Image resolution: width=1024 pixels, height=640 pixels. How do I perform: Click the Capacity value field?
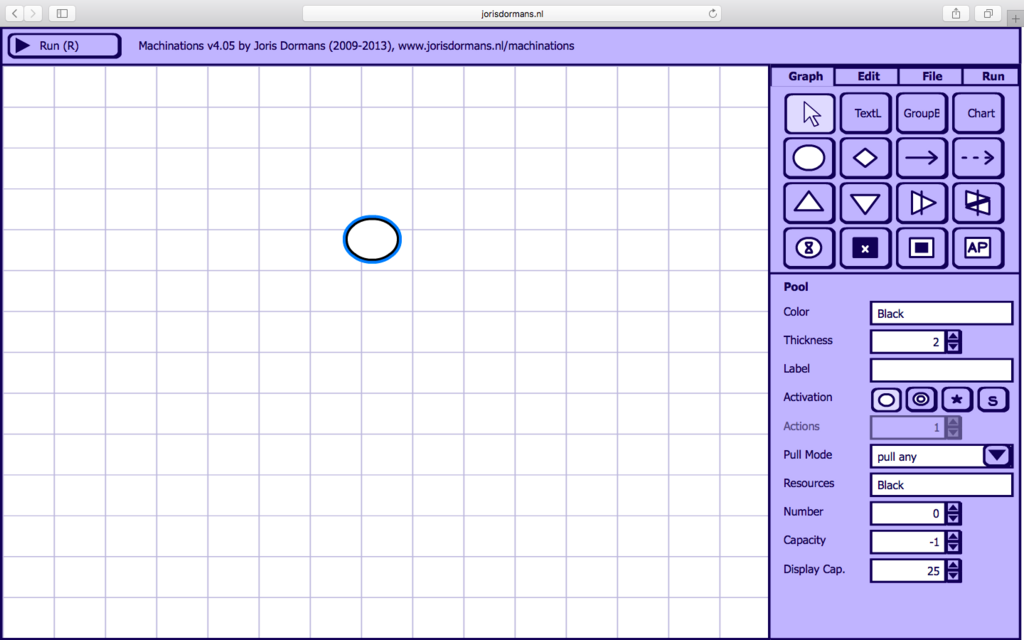point(908,542)
